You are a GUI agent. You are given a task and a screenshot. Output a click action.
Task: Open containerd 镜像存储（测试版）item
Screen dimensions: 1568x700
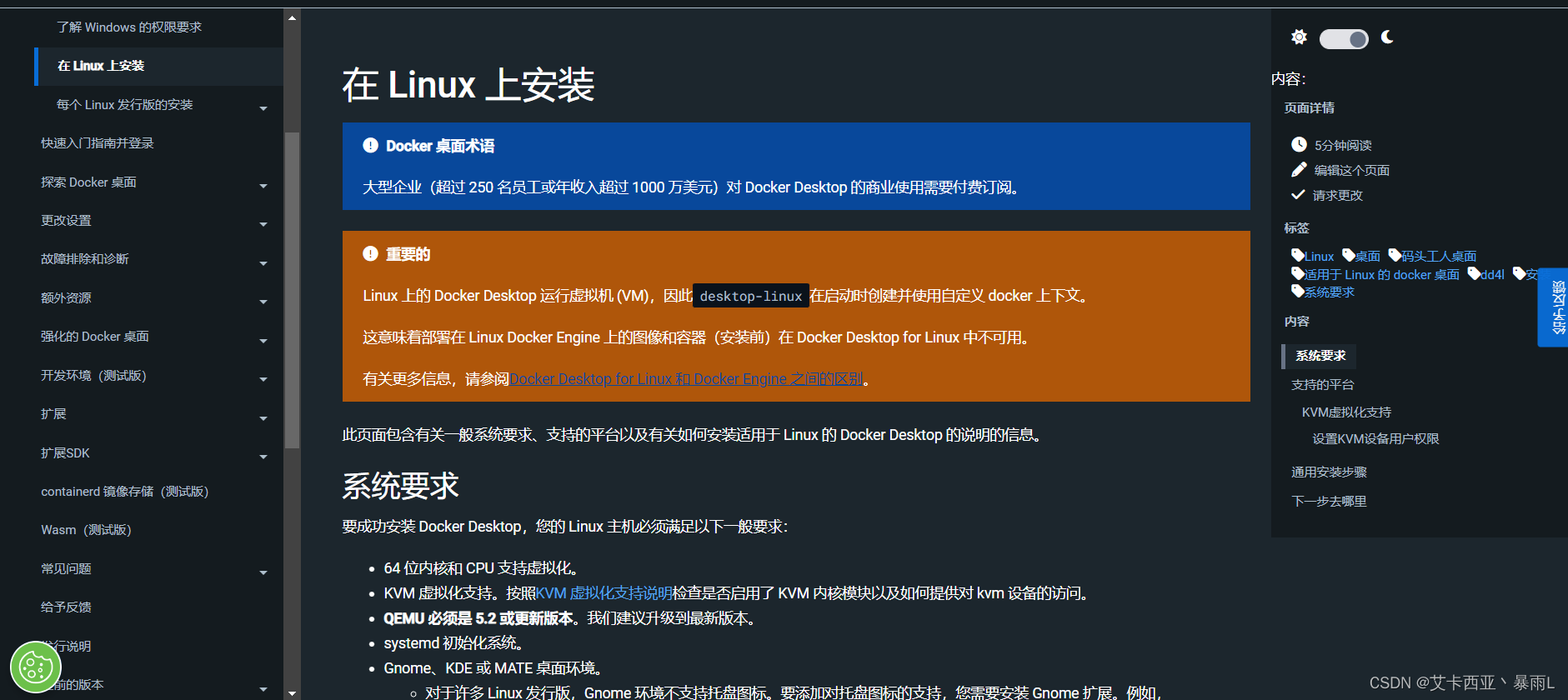click(x=125, y=492)
